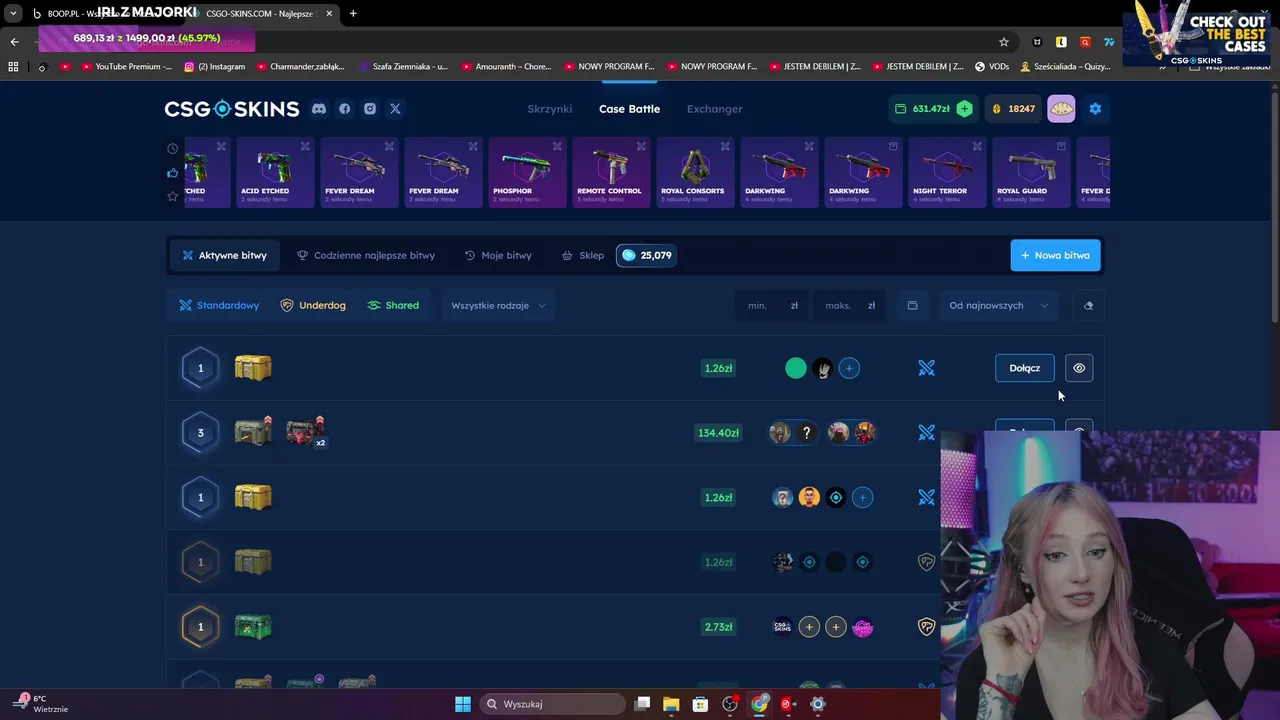Select the favorites star icon
This screenshot has width=1280, height=720.
[173, 196]
